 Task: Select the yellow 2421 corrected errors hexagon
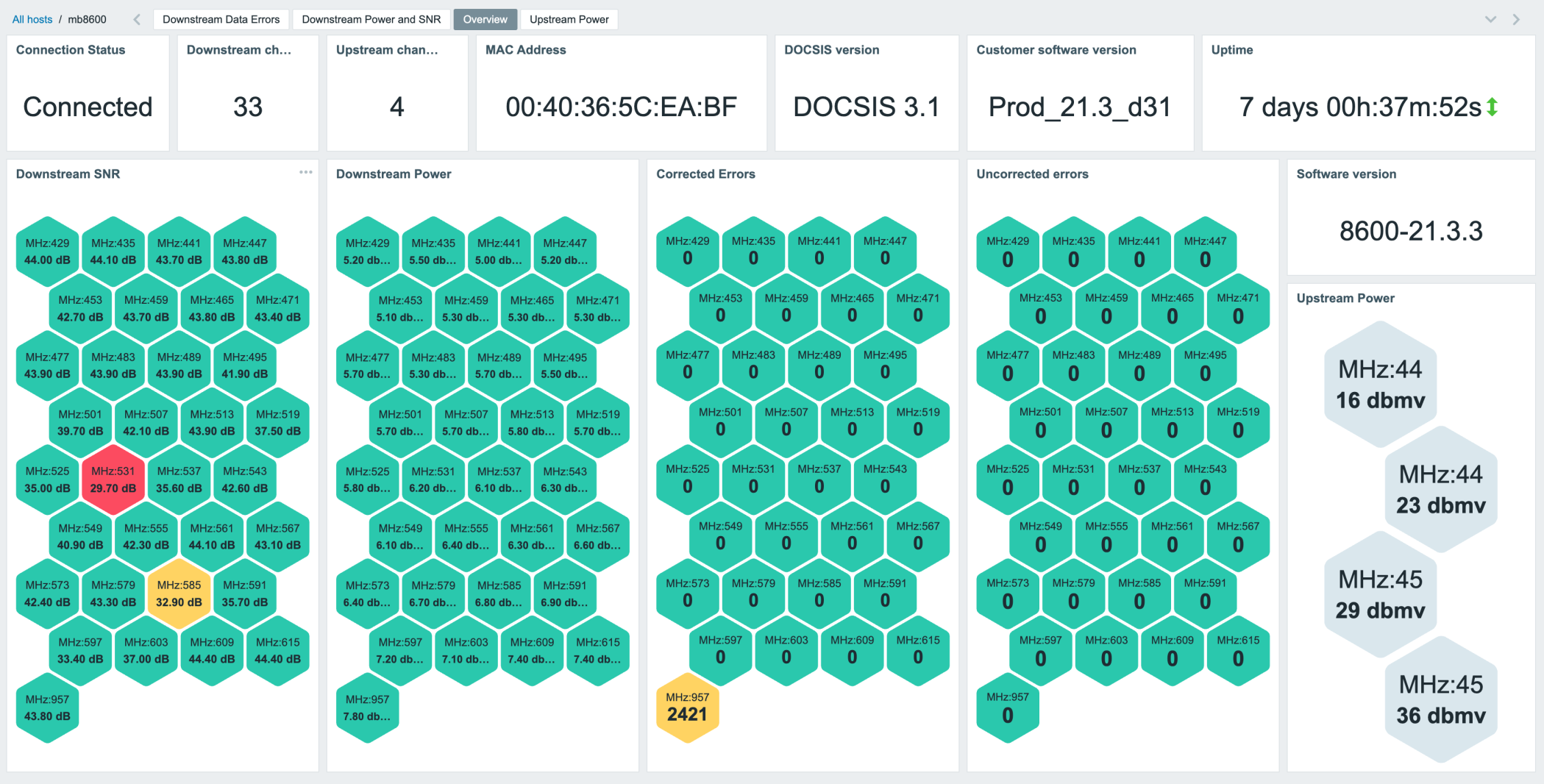pyautogui.click(x=687, y=707)
